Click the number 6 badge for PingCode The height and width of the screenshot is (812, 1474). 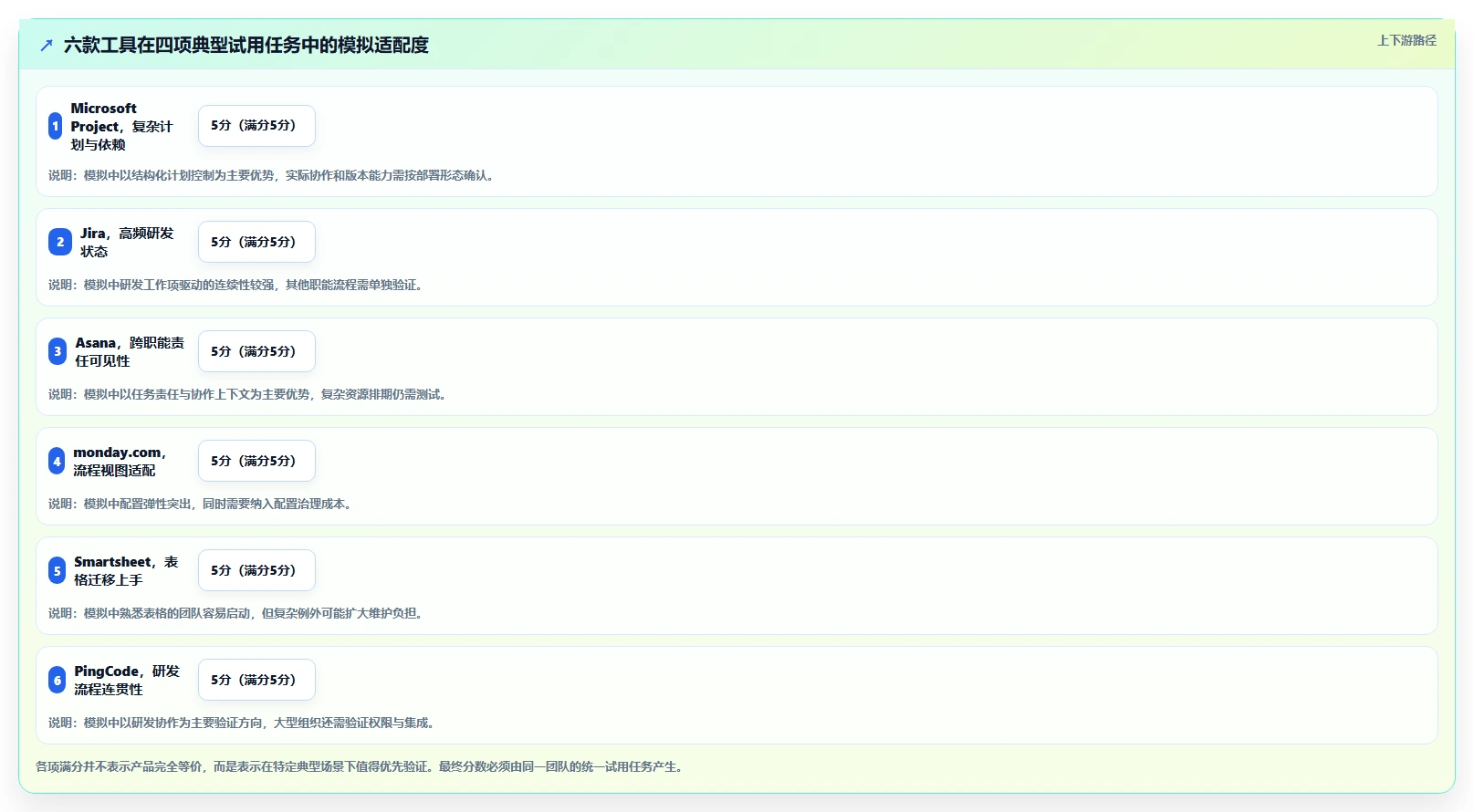[57, 680]
